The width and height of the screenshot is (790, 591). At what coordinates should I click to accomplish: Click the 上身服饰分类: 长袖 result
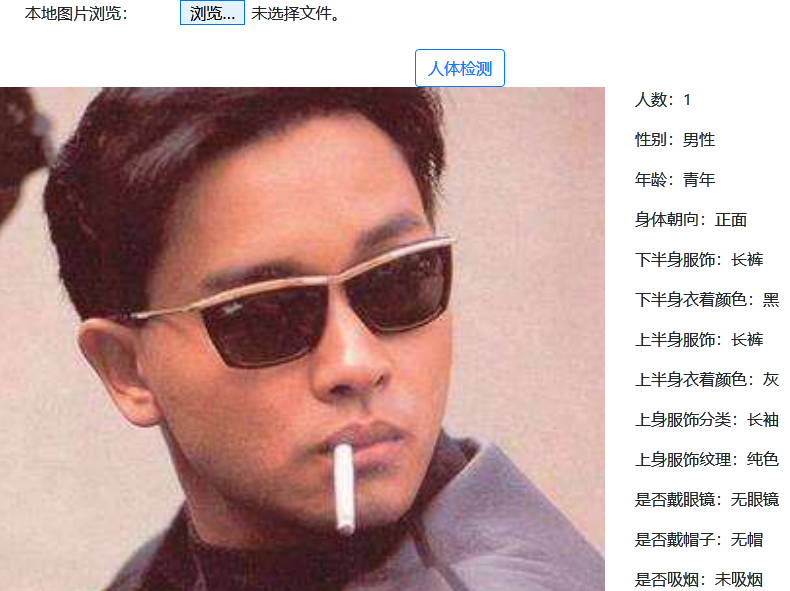click(707, 420)
